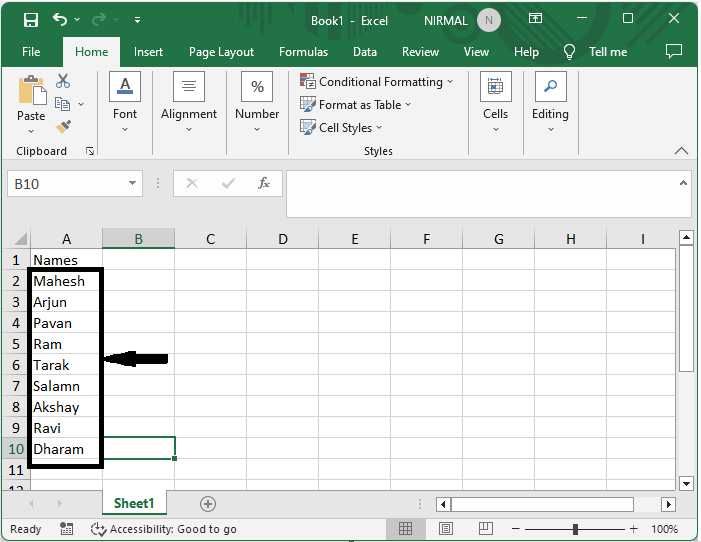Screen dimensions: 701x542
Task: Open the NIRMAL account avatar
Action: coord(489,20)
